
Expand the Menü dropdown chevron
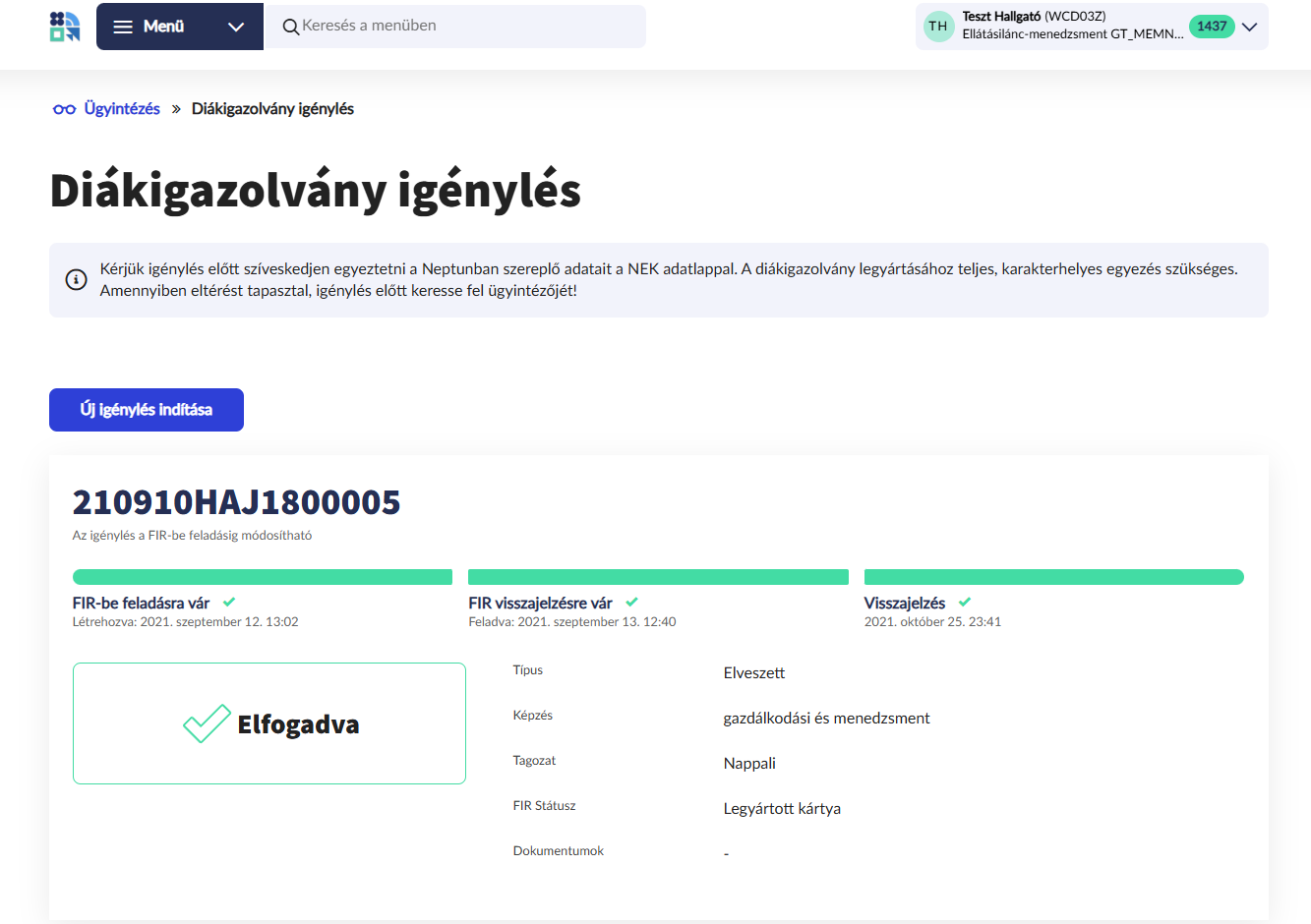point(235,27)
